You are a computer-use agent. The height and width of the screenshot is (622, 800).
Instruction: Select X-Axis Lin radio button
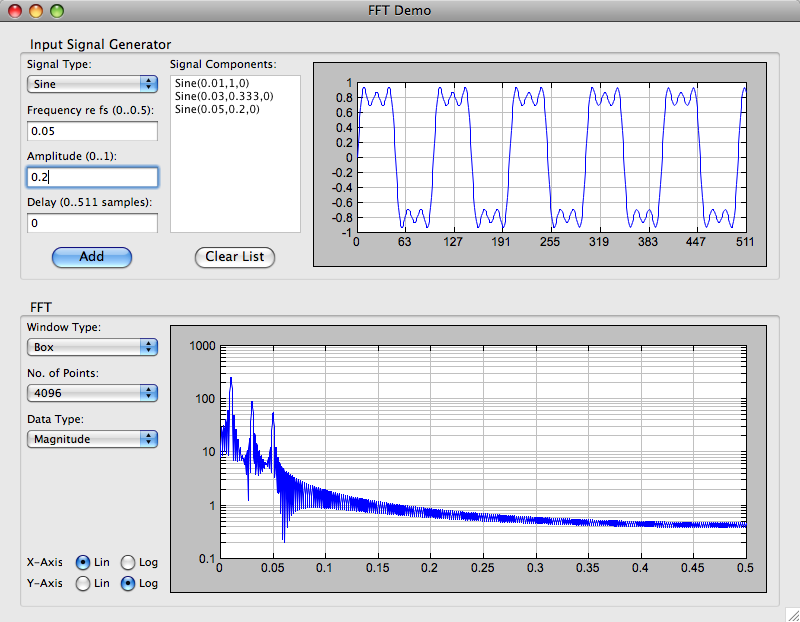coord(84,562)
